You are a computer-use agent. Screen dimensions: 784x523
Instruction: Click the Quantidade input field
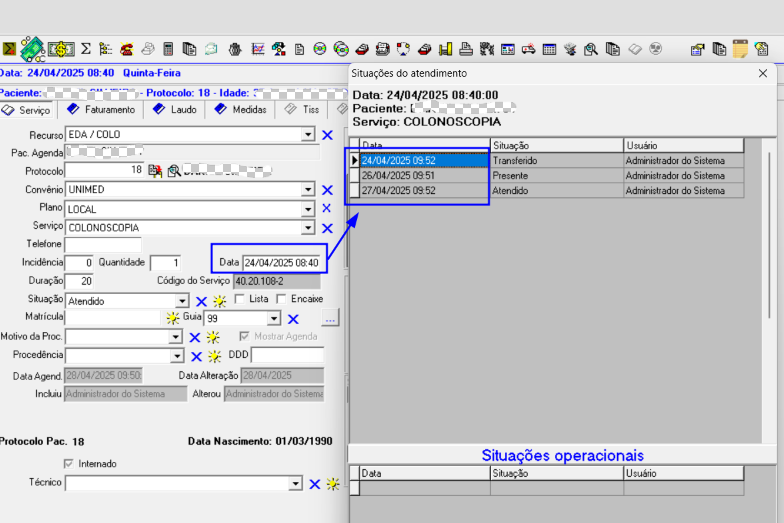coord(166,263)
